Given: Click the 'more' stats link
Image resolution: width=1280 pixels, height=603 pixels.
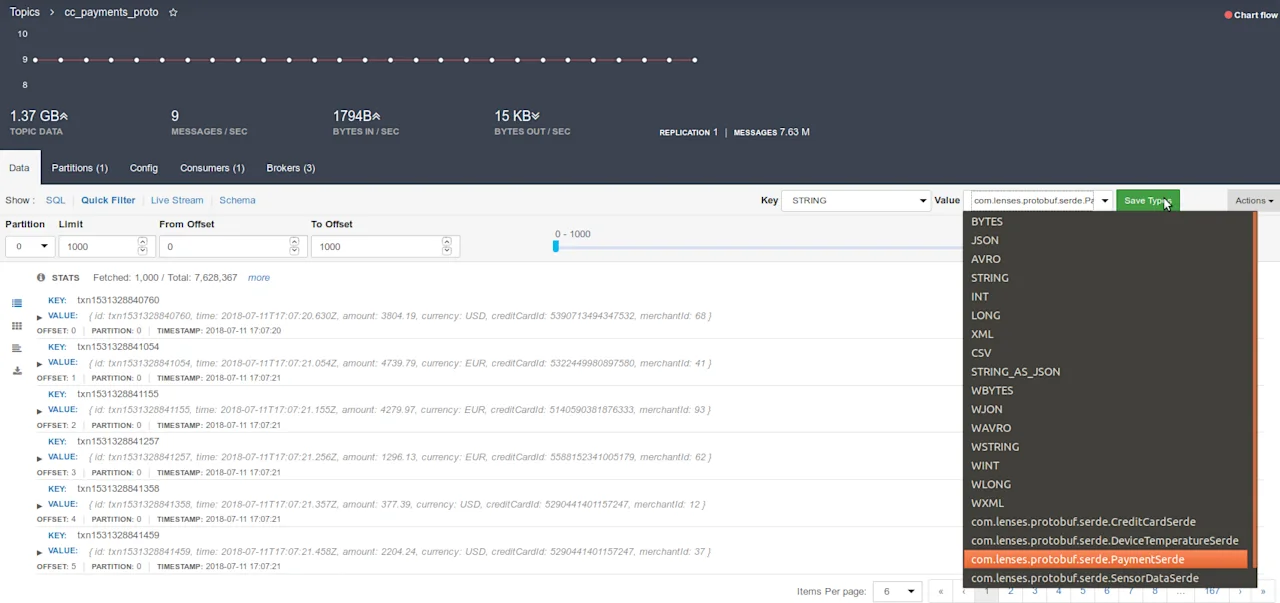Looking at the screenshot, I should 258,277.
